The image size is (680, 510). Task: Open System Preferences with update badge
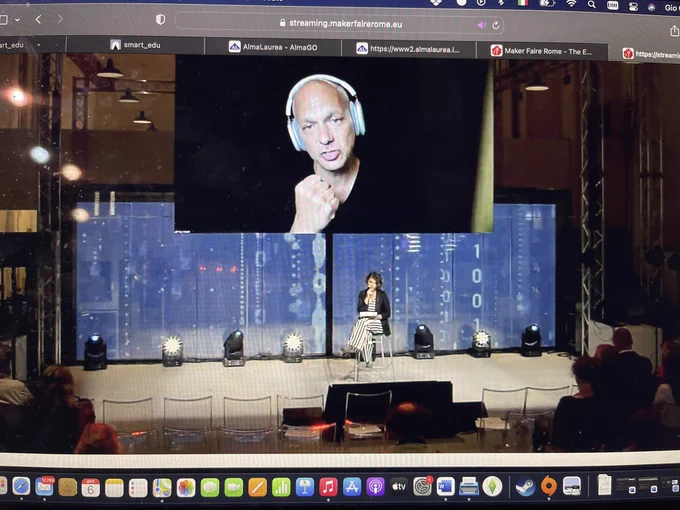[x=422, y=486]
